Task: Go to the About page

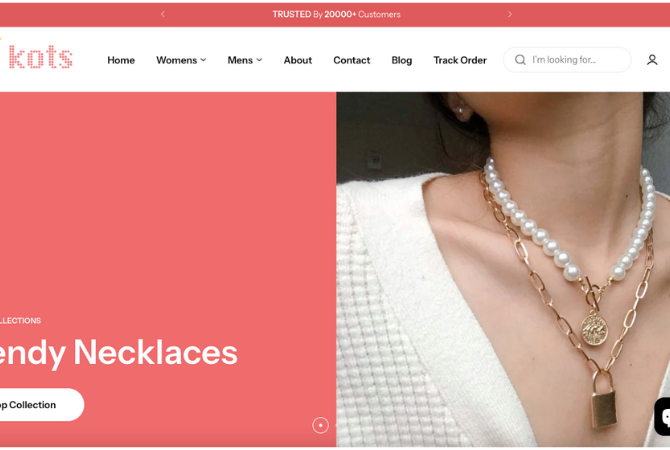Action: pos(298,60)
